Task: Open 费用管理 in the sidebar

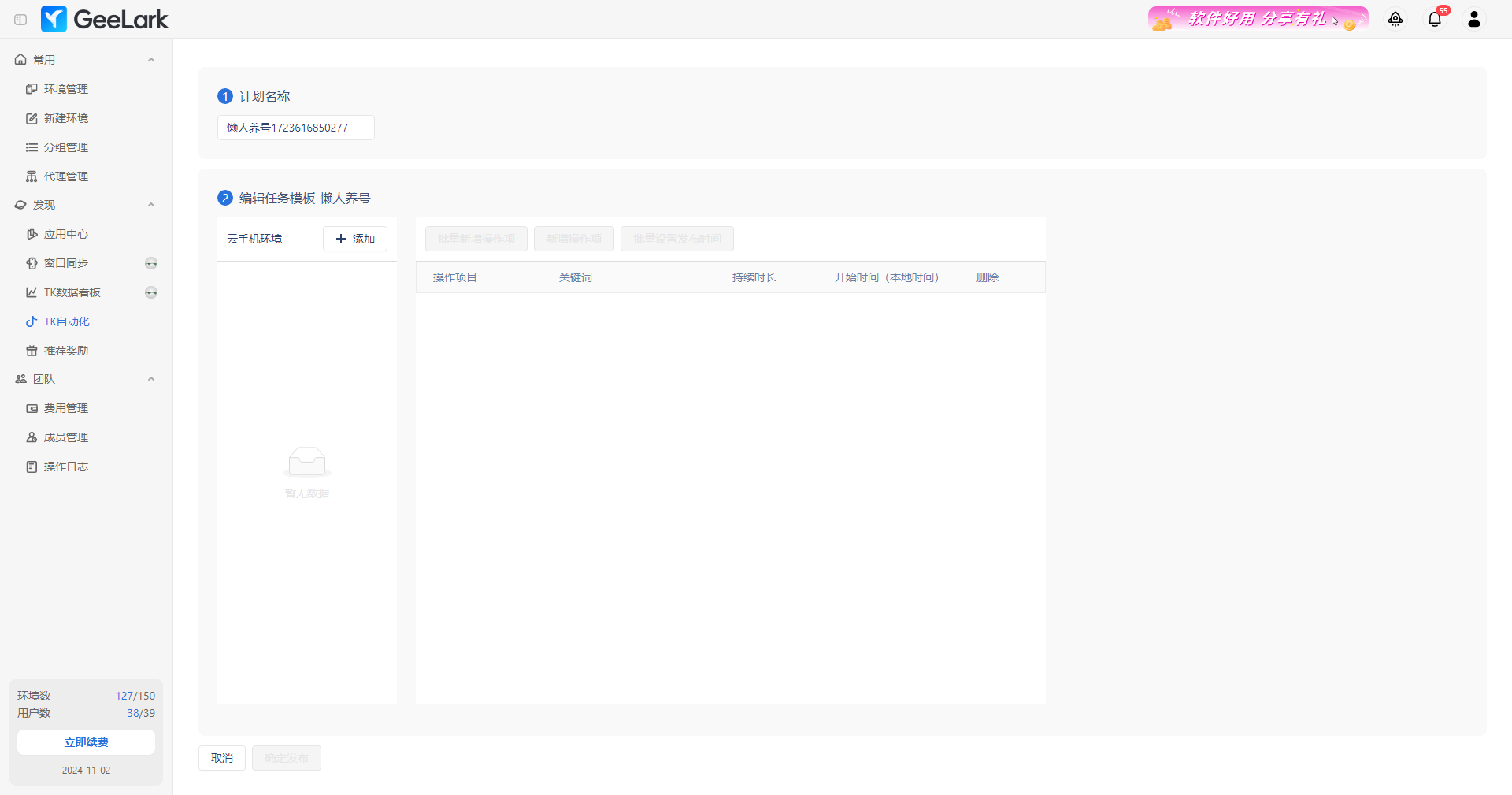Action: (66, 408)
